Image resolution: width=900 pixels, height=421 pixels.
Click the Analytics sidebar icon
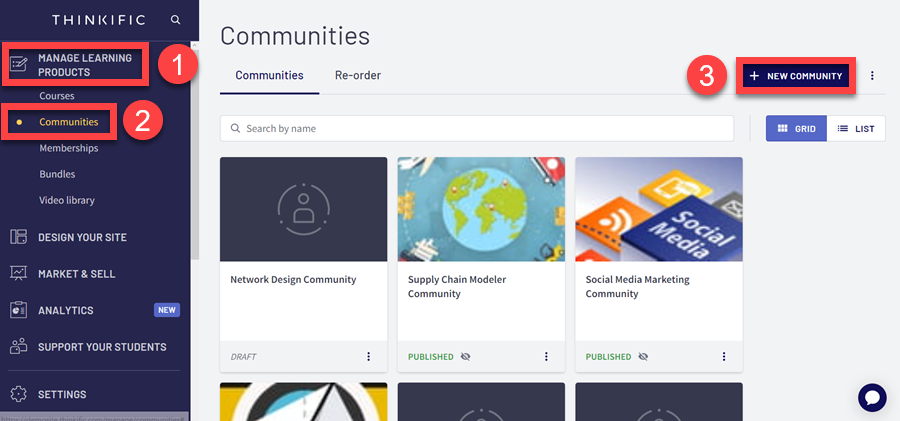click(x=18, y=310)
